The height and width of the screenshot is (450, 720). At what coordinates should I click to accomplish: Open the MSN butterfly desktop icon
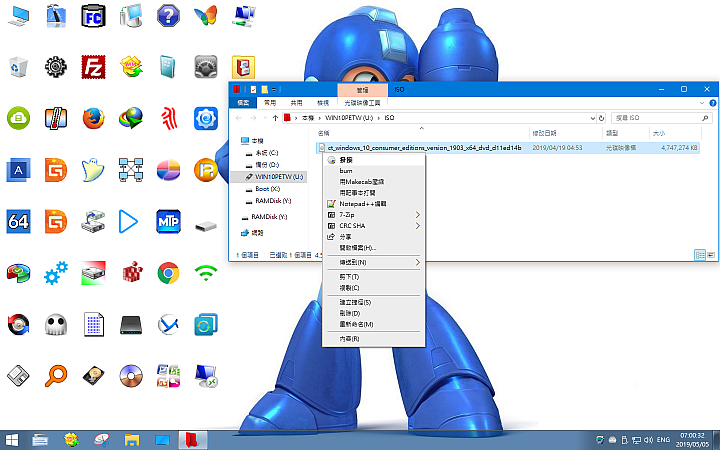point(205,16)
